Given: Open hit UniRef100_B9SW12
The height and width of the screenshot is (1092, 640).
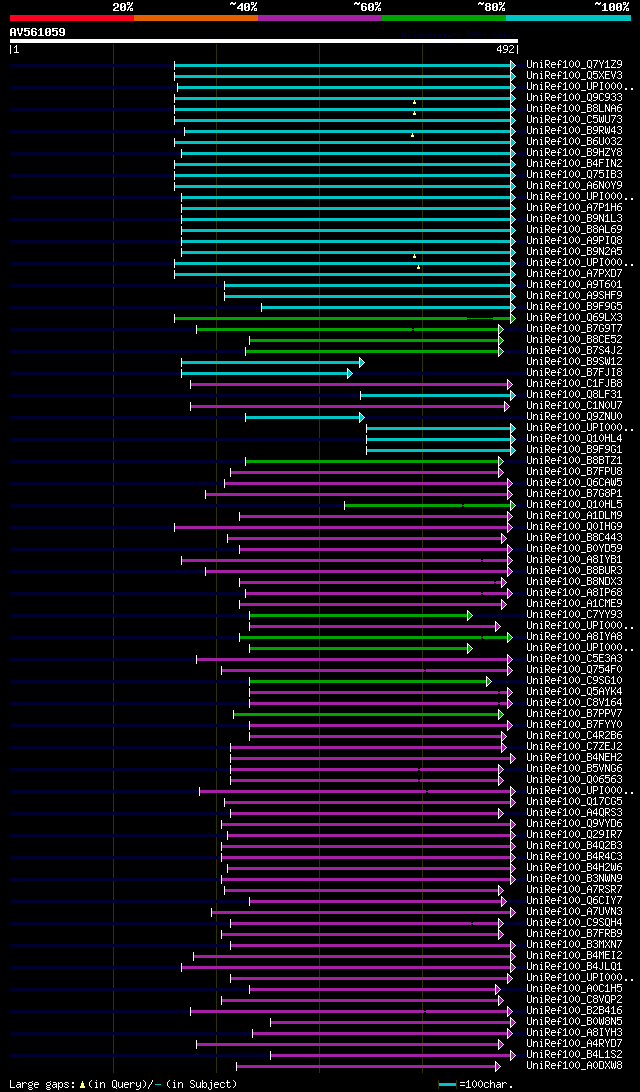Looking at the screenshot, I should pos(575,362).
